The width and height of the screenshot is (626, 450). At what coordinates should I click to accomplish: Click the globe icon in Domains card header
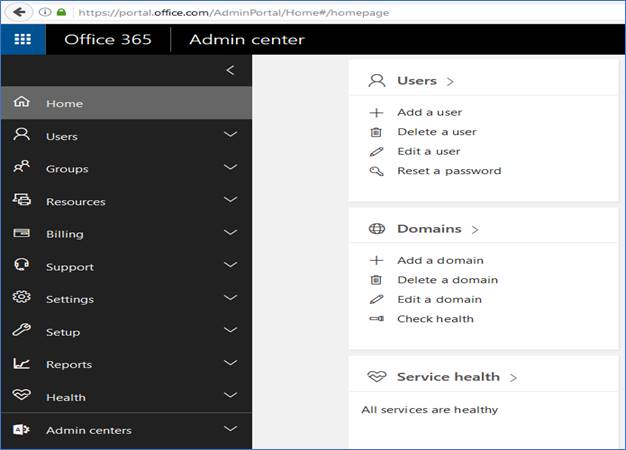376,229
